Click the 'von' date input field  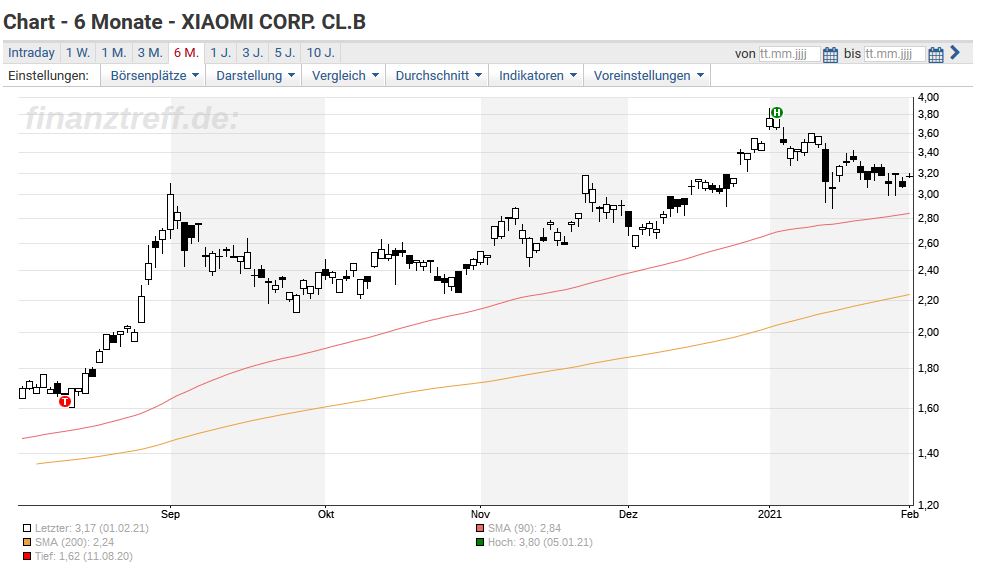pos(789,54)
